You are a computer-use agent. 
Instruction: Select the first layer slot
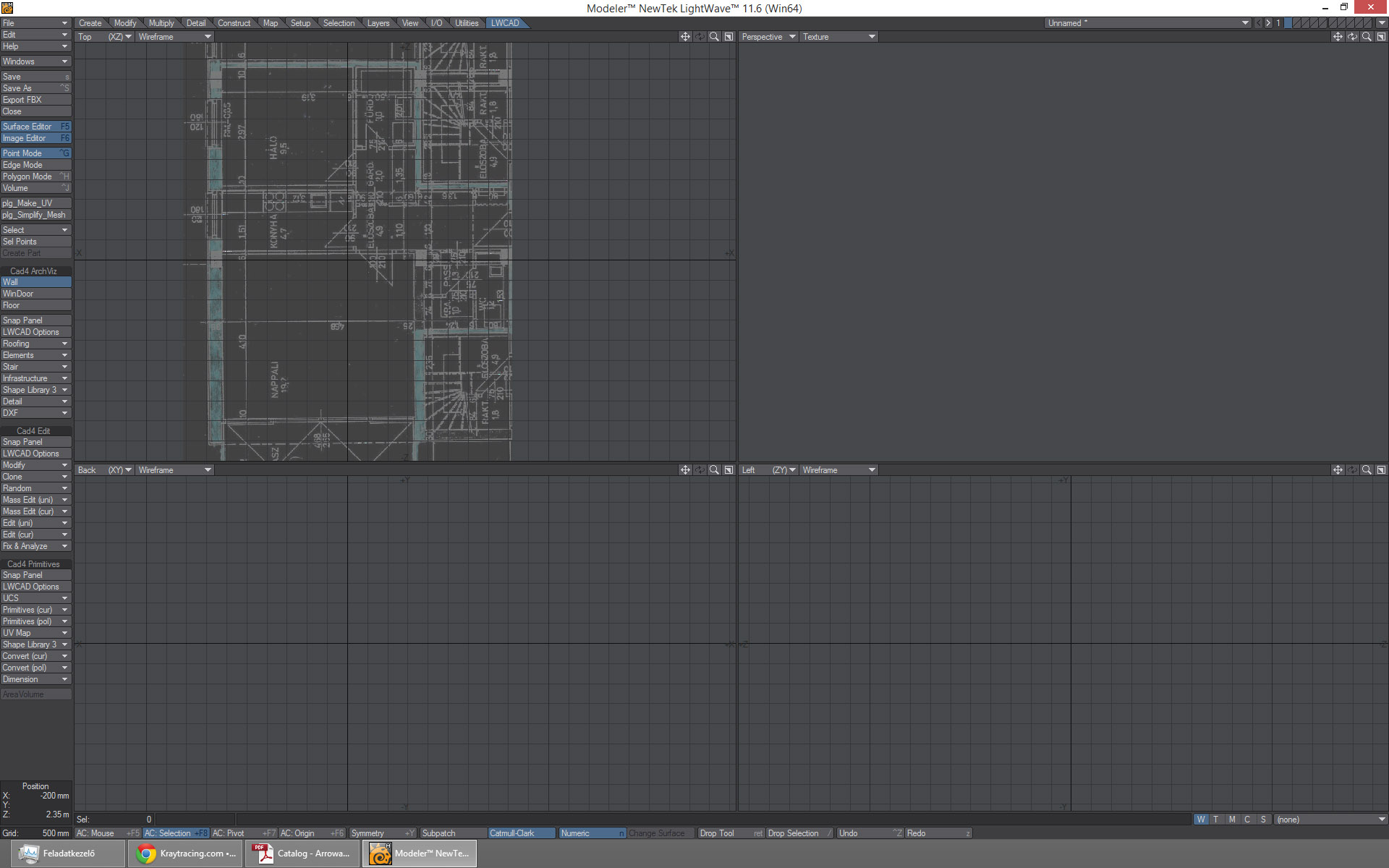coord(1288,23)
